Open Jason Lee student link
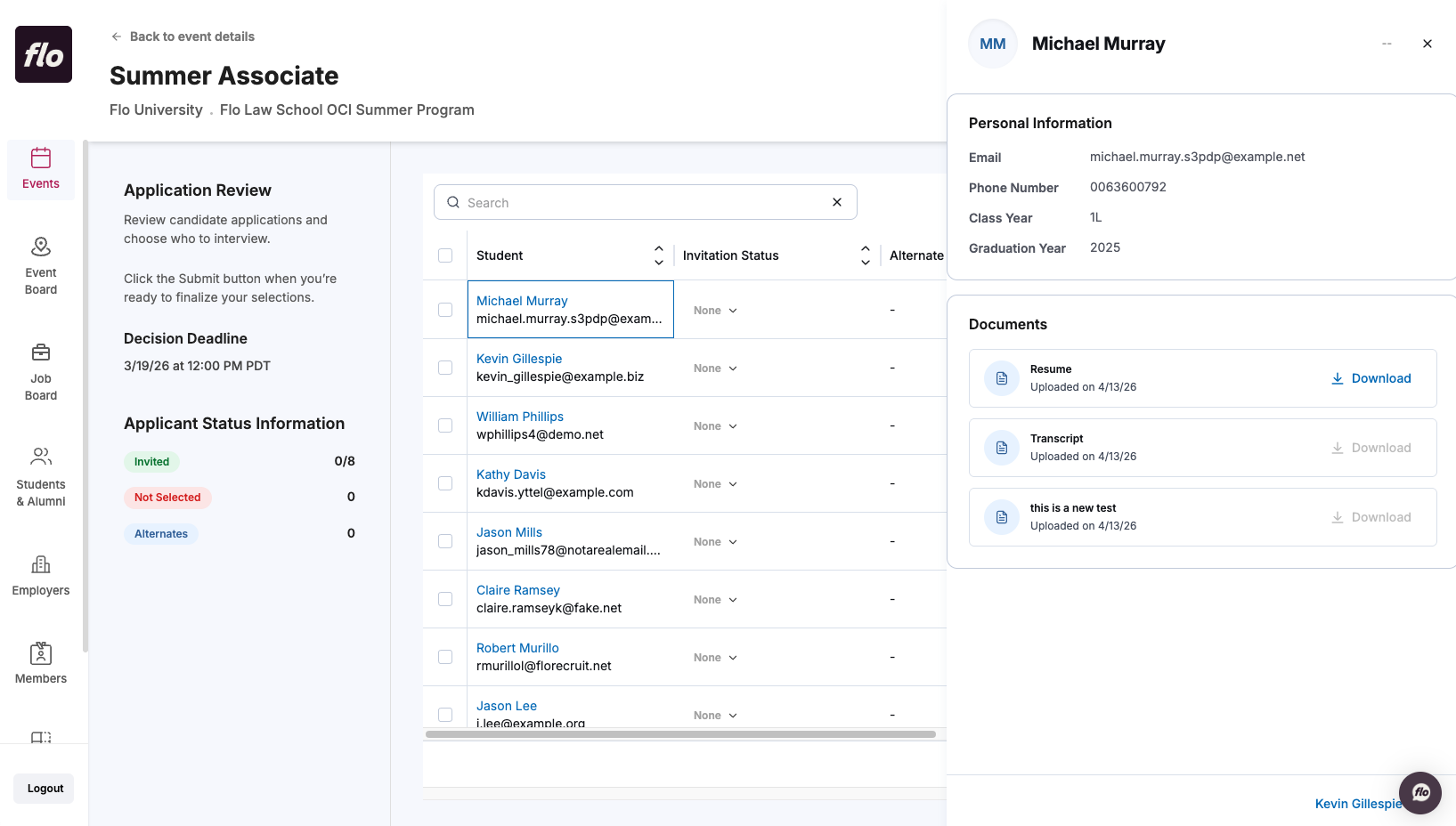 click(507, 706)
